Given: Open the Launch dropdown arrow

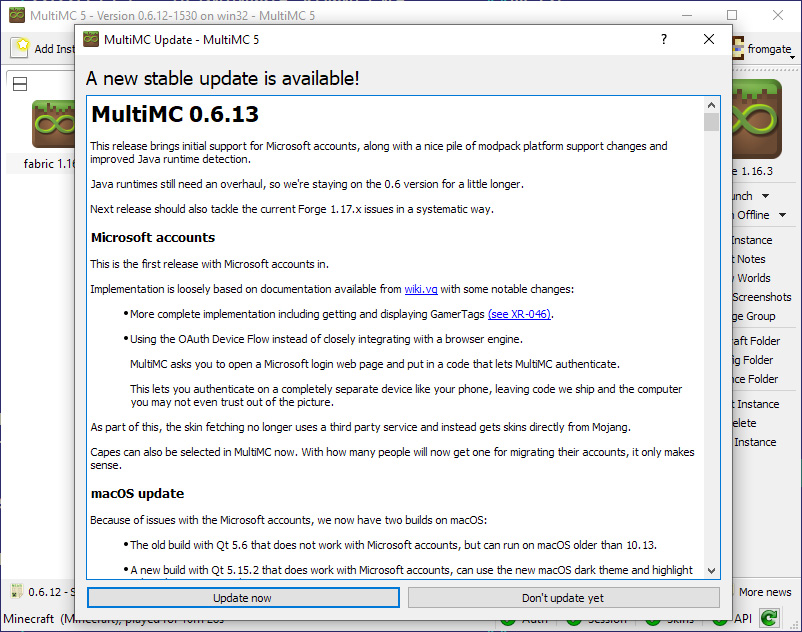Looking at the screenshot, I should (x=765, y=196).
